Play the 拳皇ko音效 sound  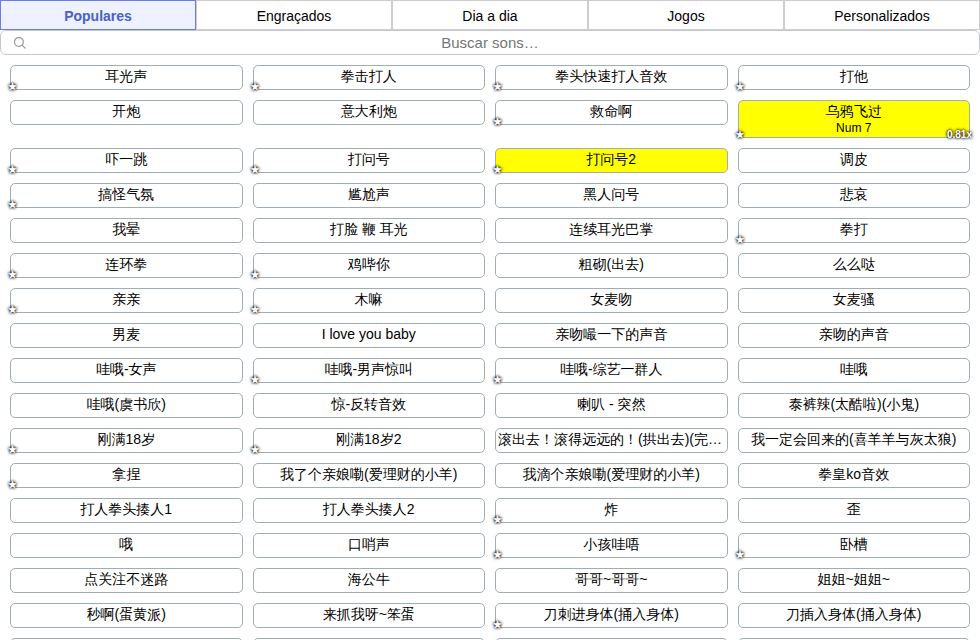tap(854, 475)
